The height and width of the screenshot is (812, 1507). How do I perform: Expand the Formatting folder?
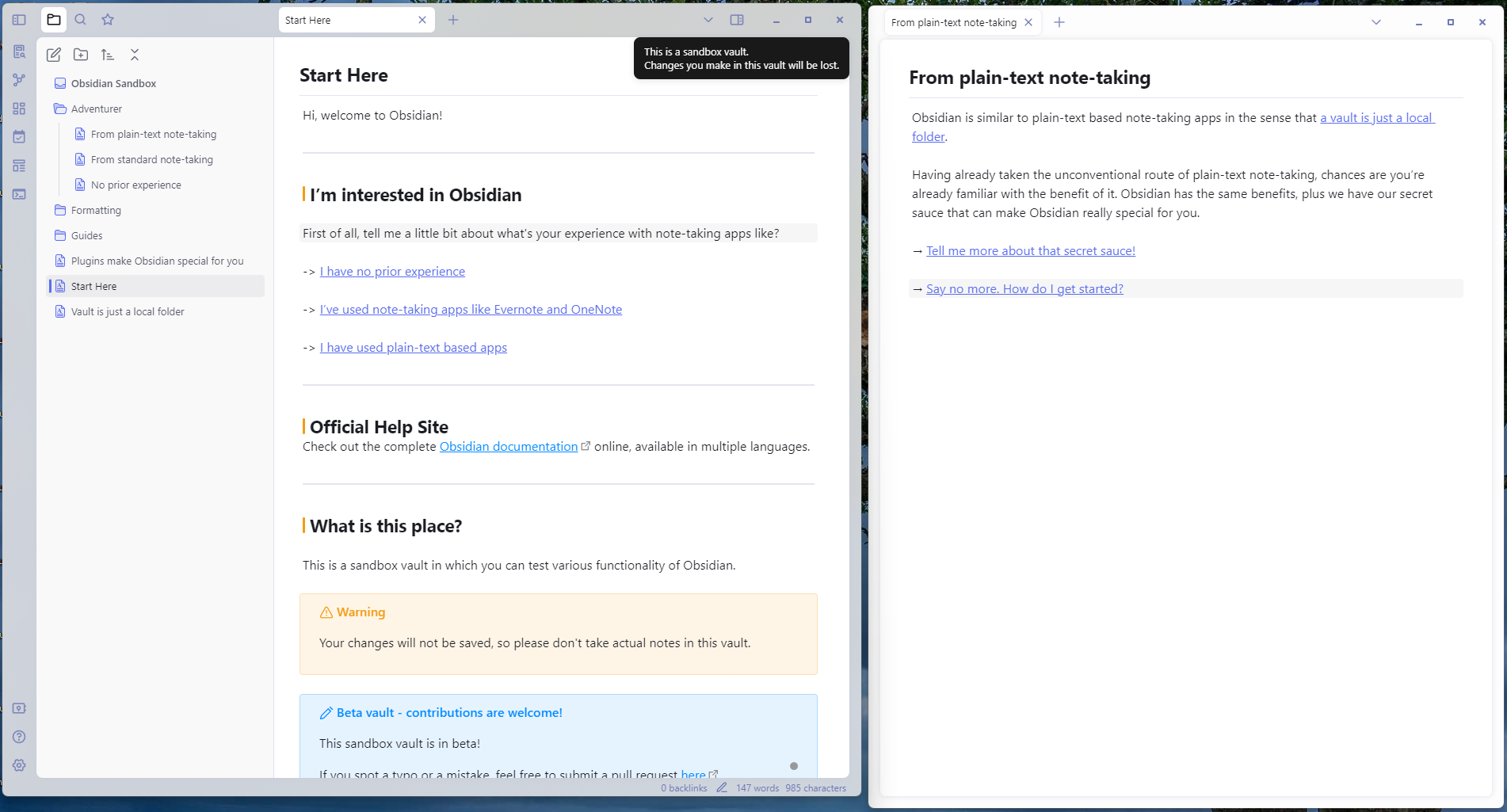pyautogui.click(x=95, y=210)
